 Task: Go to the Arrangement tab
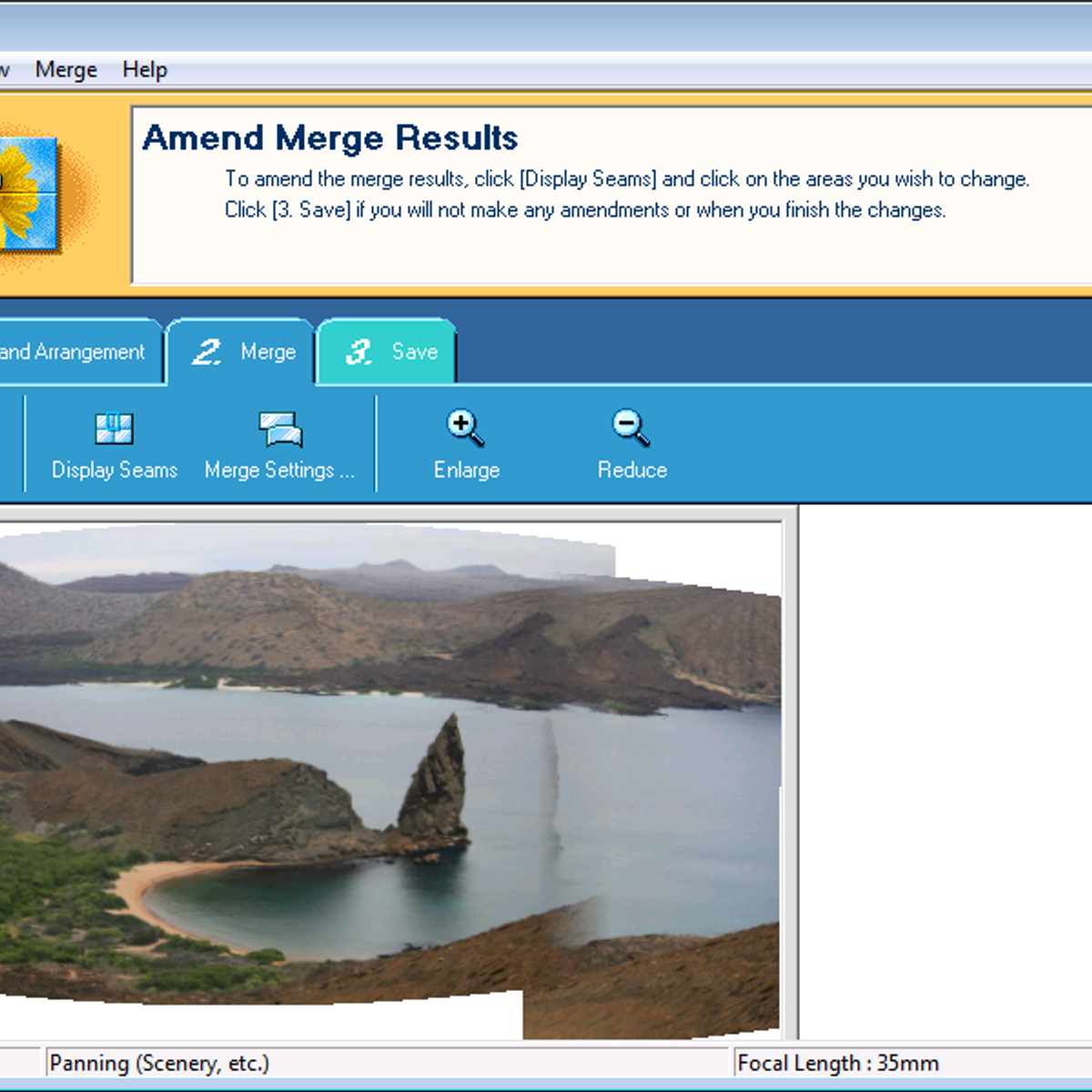(80, 352)
